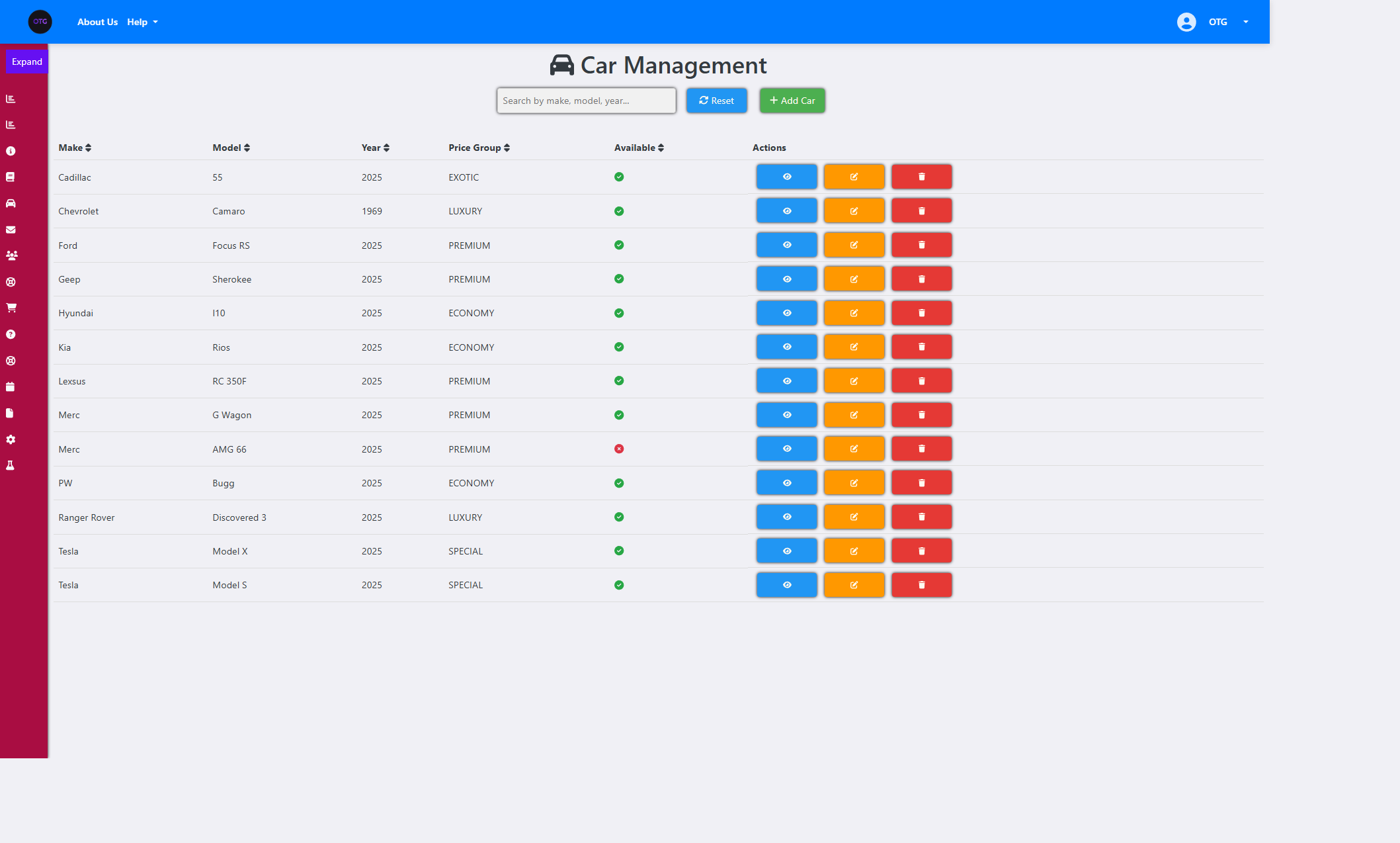The image size is (1400, 843).
Task: View the Chevrolet Camaro details
Action: [x=787, y=211]
